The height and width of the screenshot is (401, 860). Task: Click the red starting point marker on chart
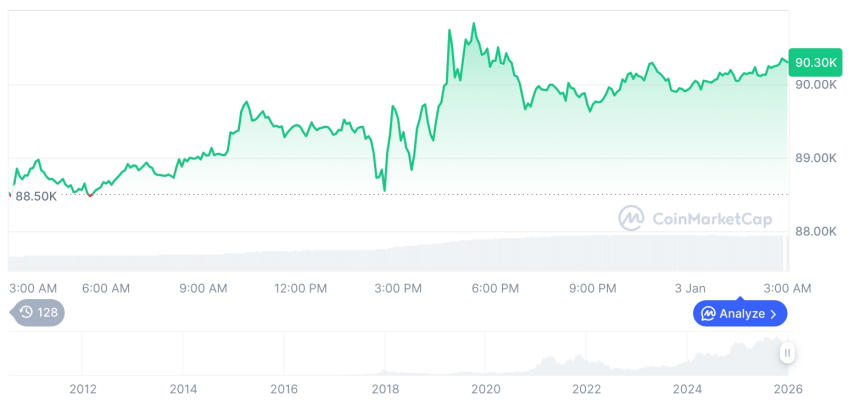click(x=90, y=194)
